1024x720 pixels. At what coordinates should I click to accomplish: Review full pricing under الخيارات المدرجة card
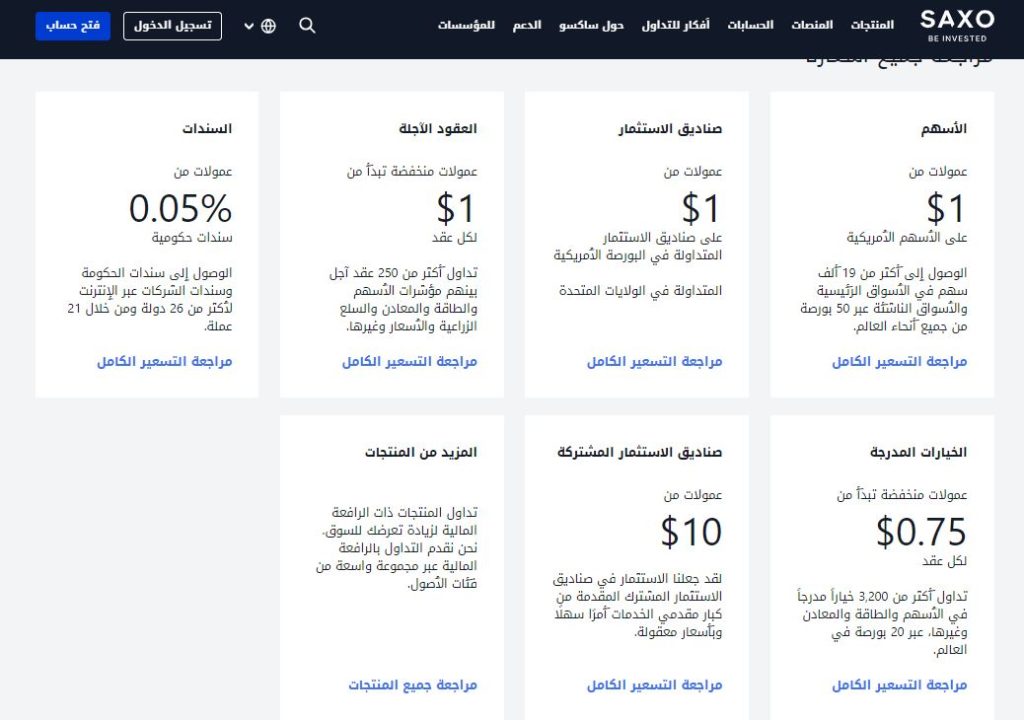(x=899, y=685)
